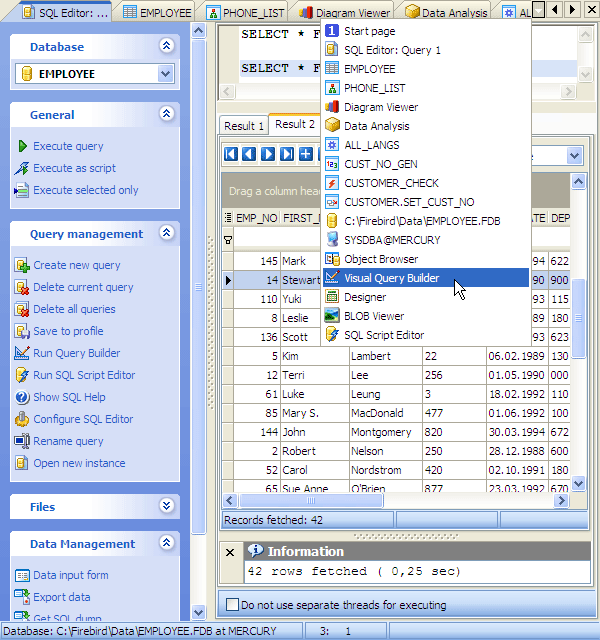Click the Configure SQL Editor link
The height and width of the screenshot is (640, 600).
click(x=83, y=419)
